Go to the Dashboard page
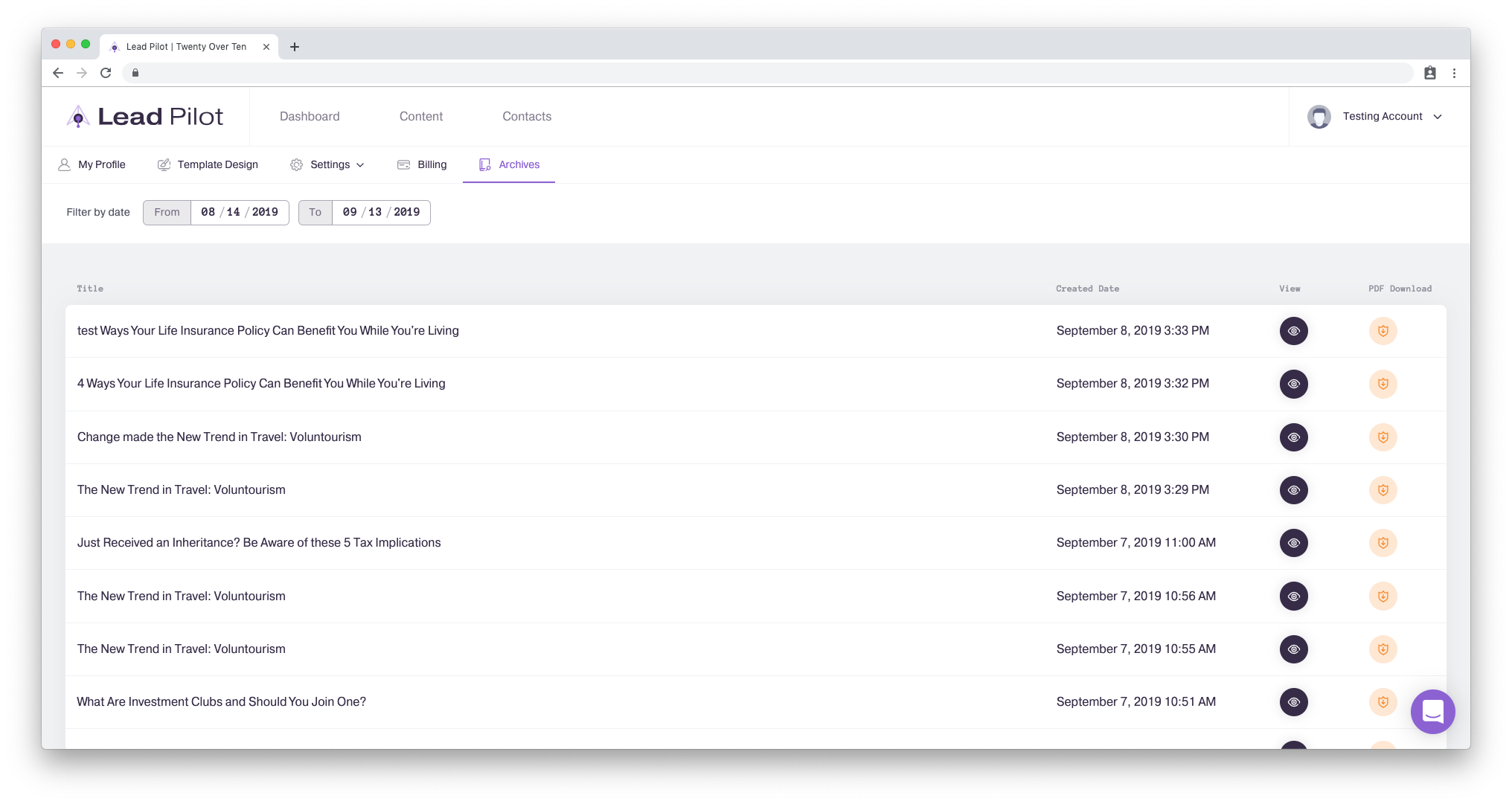 (310, 117)
